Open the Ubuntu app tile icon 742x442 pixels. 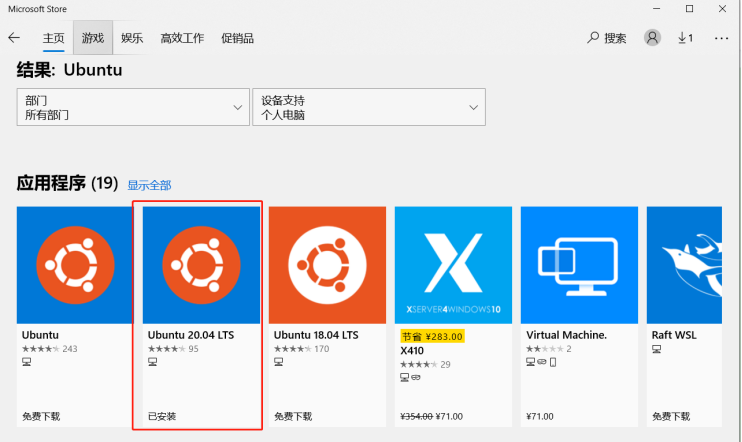click(75, 265)
